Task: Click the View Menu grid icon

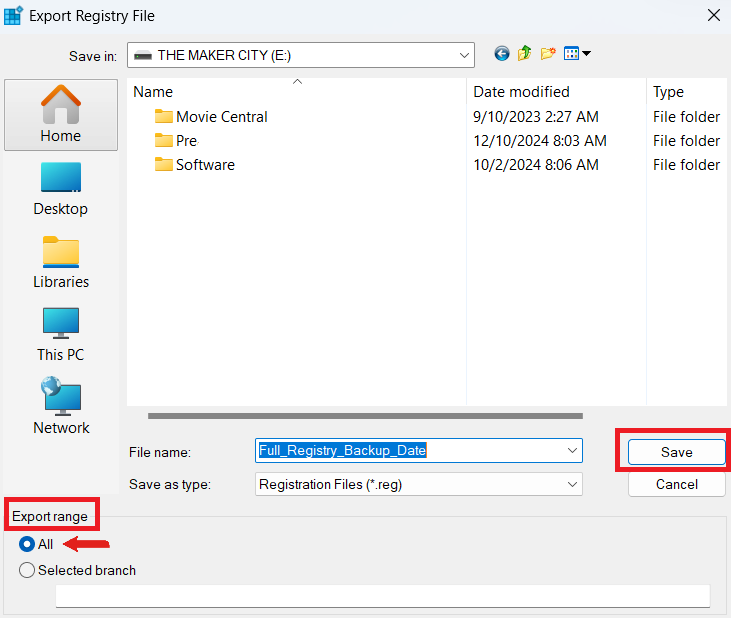Action: tap(571, 54)
